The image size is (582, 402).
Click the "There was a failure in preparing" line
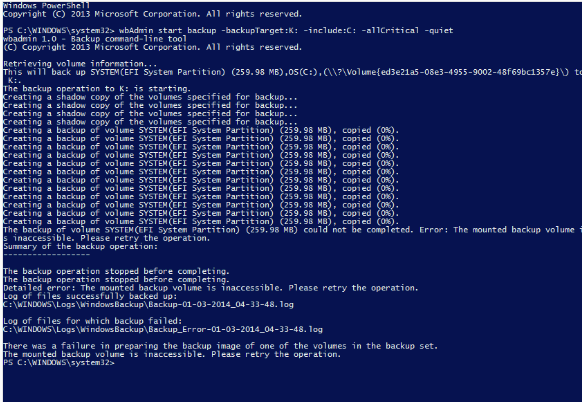pyautogui.click(x=220, y=346)
